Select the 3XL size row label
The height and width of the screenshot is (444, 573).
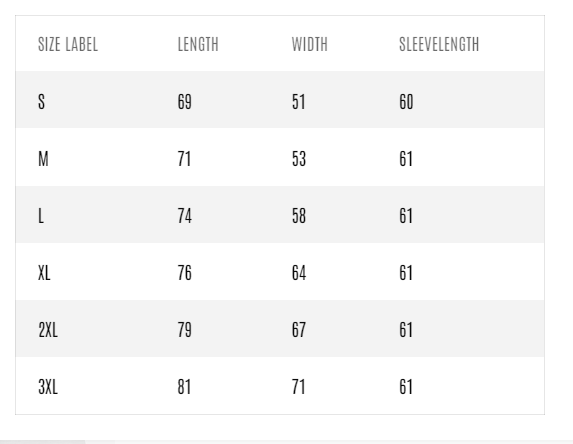48,387
